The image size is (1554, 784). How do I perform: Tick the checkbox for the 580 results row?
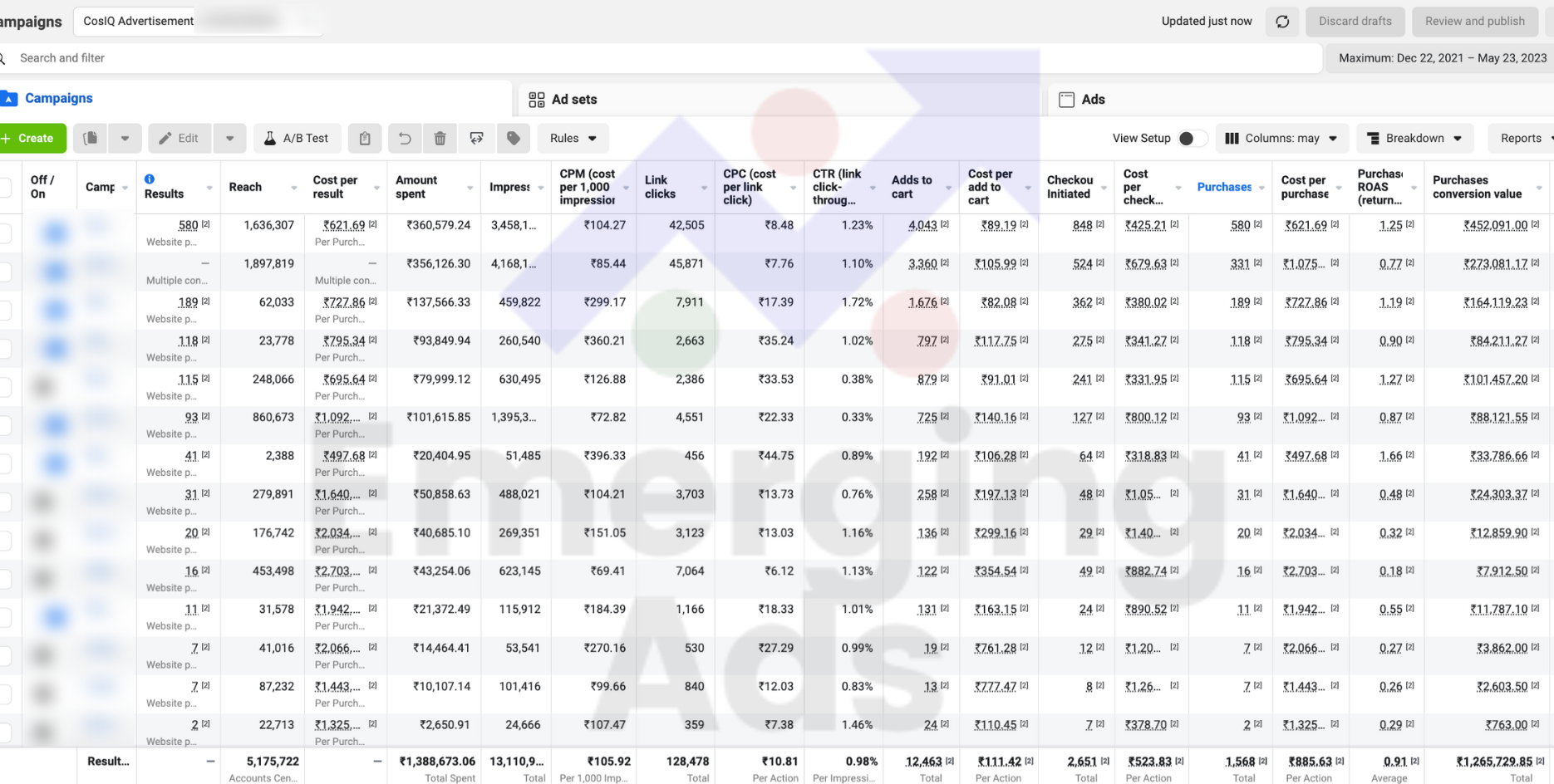tap(5, 233)
